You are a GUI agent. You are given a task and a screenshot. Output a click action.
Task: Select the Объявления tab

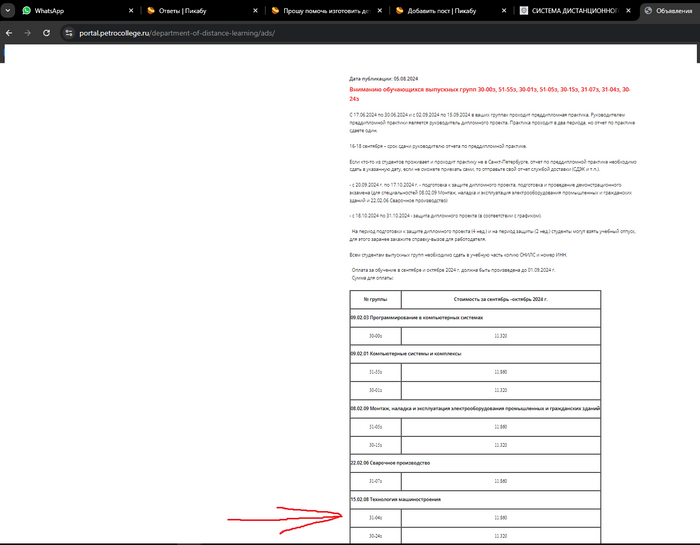click(670, 11)
